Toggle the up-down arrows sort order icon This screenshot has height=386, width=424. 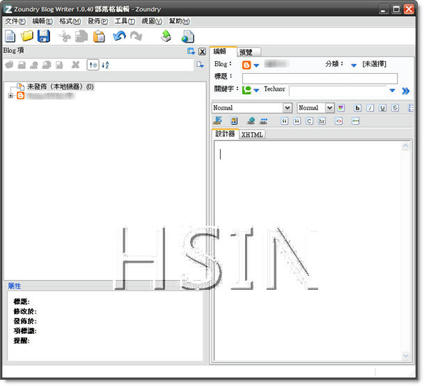(x=105, y=65)
